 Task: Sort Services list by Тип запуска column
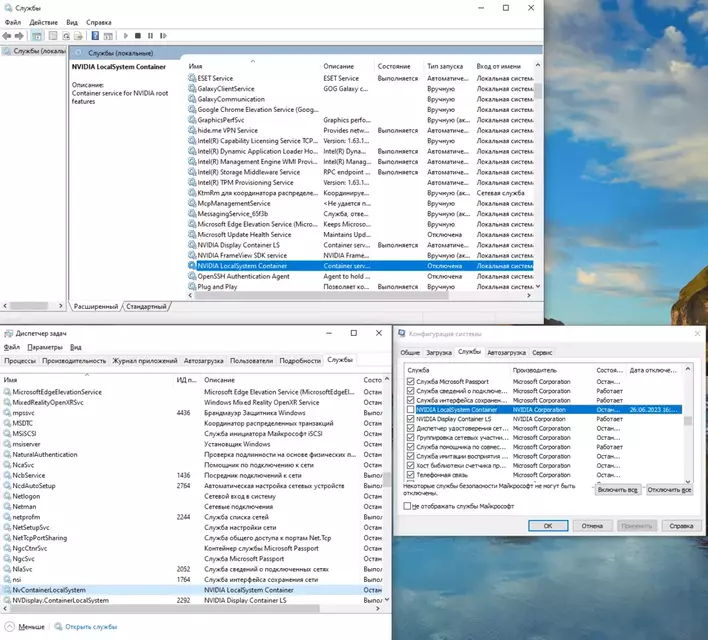[445, 66]
